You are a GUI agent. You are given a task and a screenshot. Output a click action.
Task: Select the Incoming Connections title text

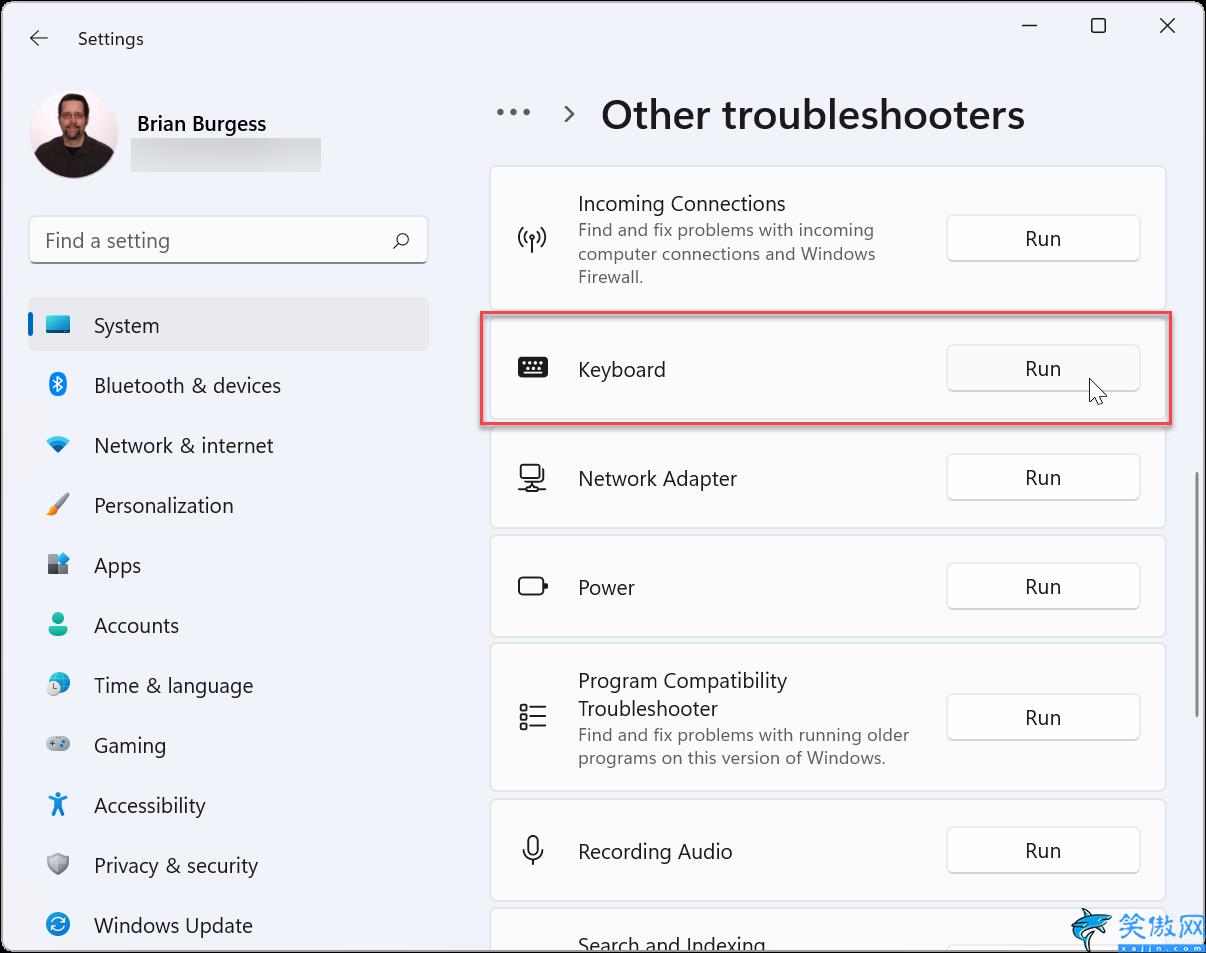point(682,204)
